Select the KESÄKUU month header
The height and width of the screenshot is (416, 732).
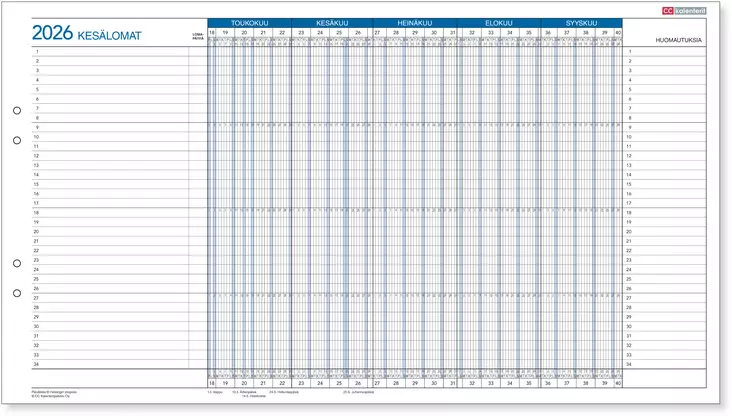[331, 22]
